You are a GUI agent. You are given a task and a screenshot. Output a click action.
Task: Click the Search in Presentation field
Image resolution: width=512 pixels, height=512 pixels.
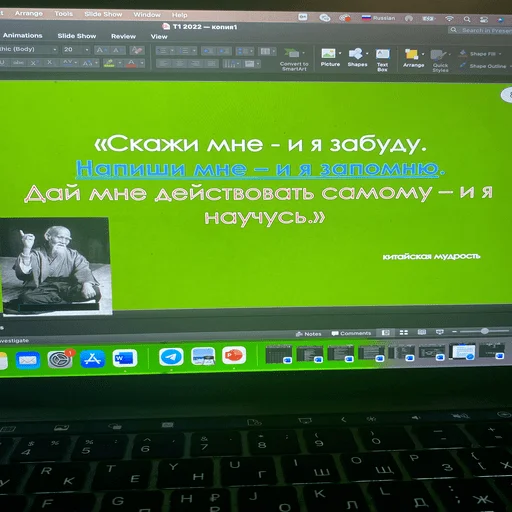click(x=480, y=30)
